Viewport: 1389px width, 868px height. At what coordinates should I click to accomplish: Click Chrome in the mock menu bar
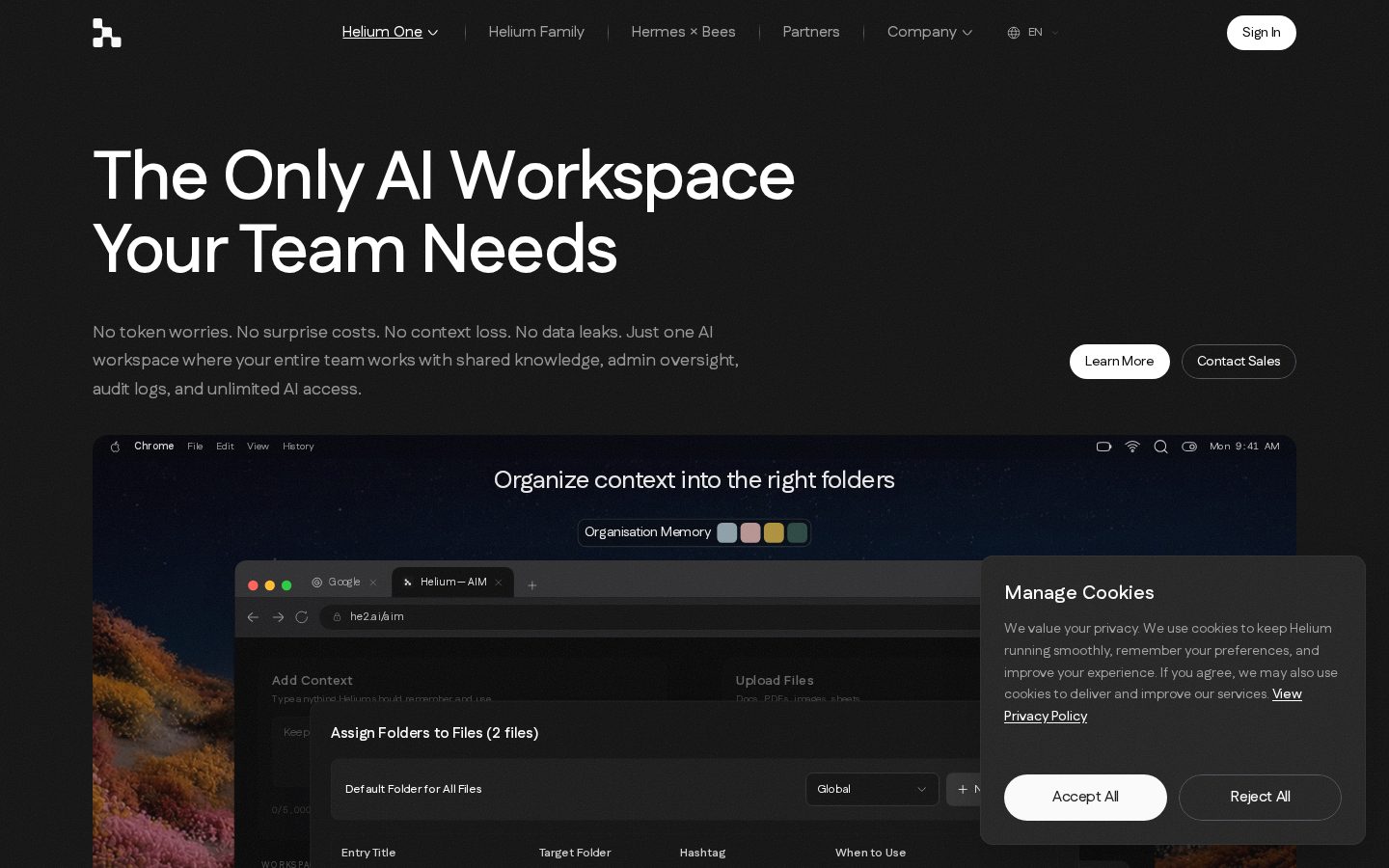pyautogui.click(x=154, y=447)
